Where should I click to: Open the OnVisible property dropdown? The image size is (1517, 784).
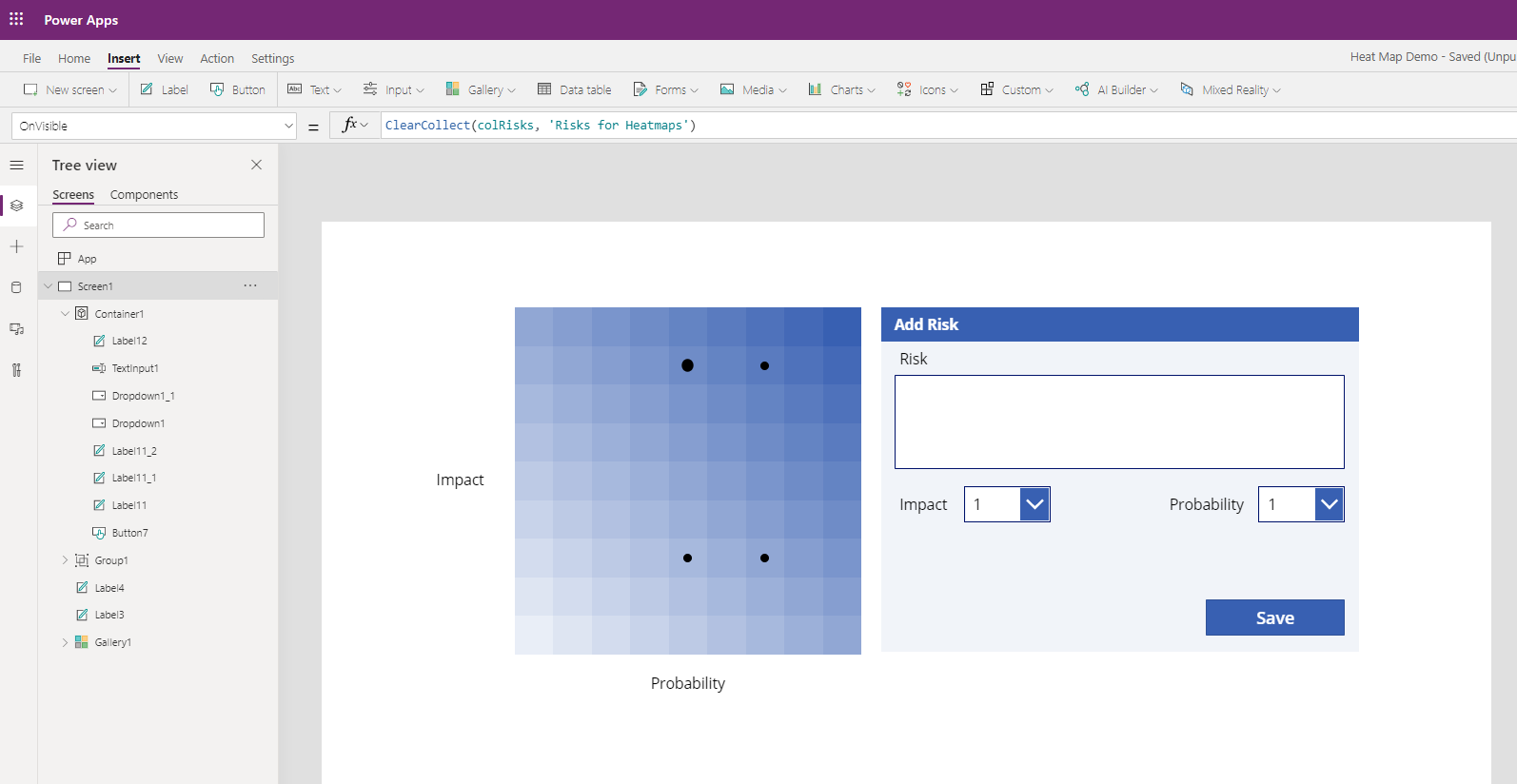pyautogui.click(x=288, y=126)
